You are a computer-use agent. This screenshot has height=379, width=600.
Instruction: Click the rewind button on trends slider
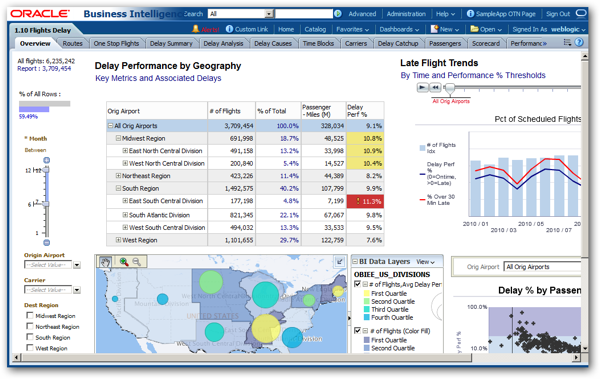435,88
